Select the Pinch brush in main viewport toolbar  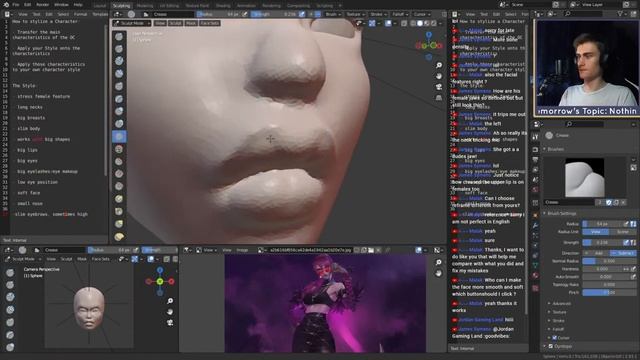[119, 211]
